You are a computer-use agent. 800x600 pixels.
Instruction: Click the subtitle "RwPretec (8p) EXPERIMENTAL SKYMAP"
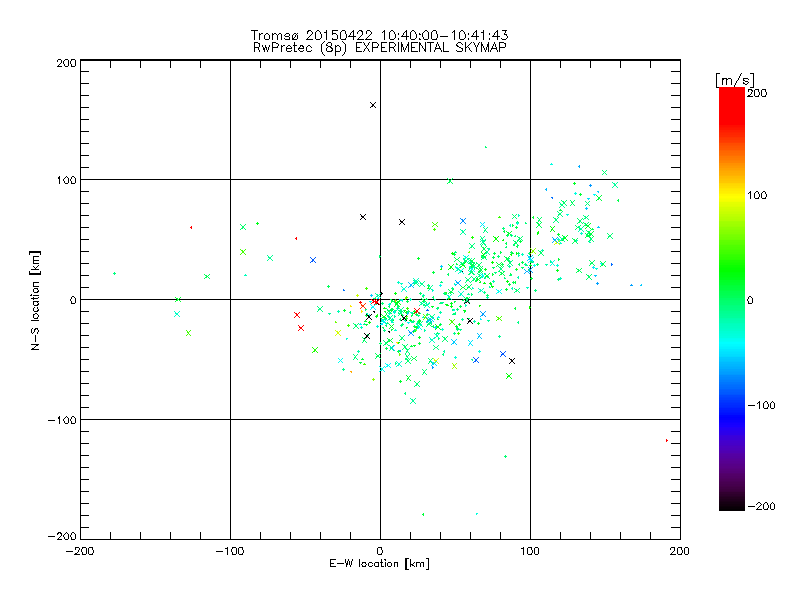[380, 48]
